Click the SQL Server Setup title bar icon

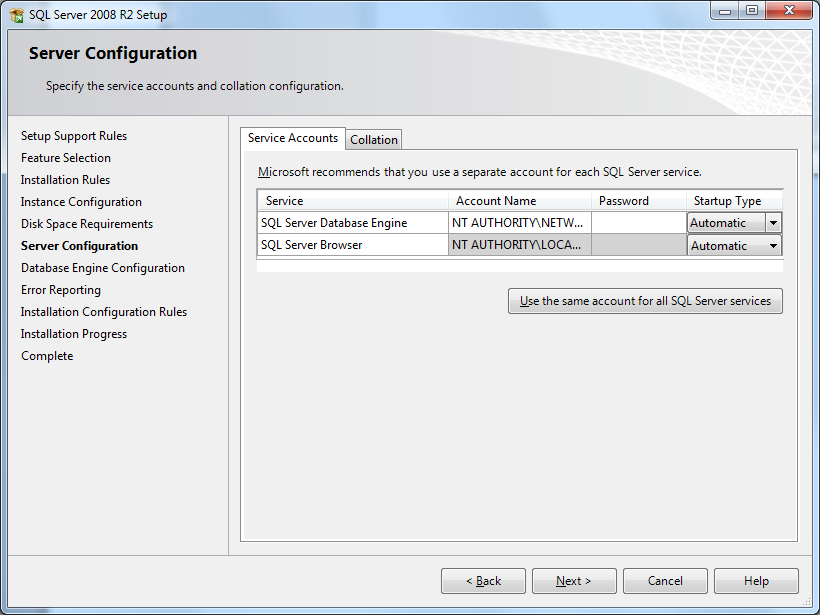click(16, 15)
